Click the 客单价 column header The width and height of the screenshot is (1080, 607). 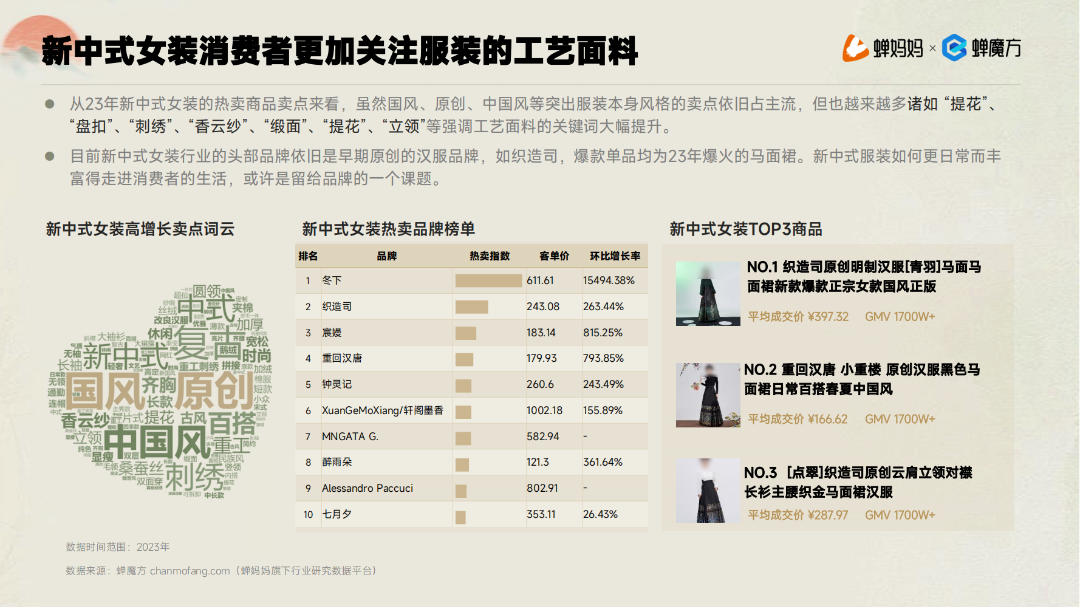click(554, 256)
